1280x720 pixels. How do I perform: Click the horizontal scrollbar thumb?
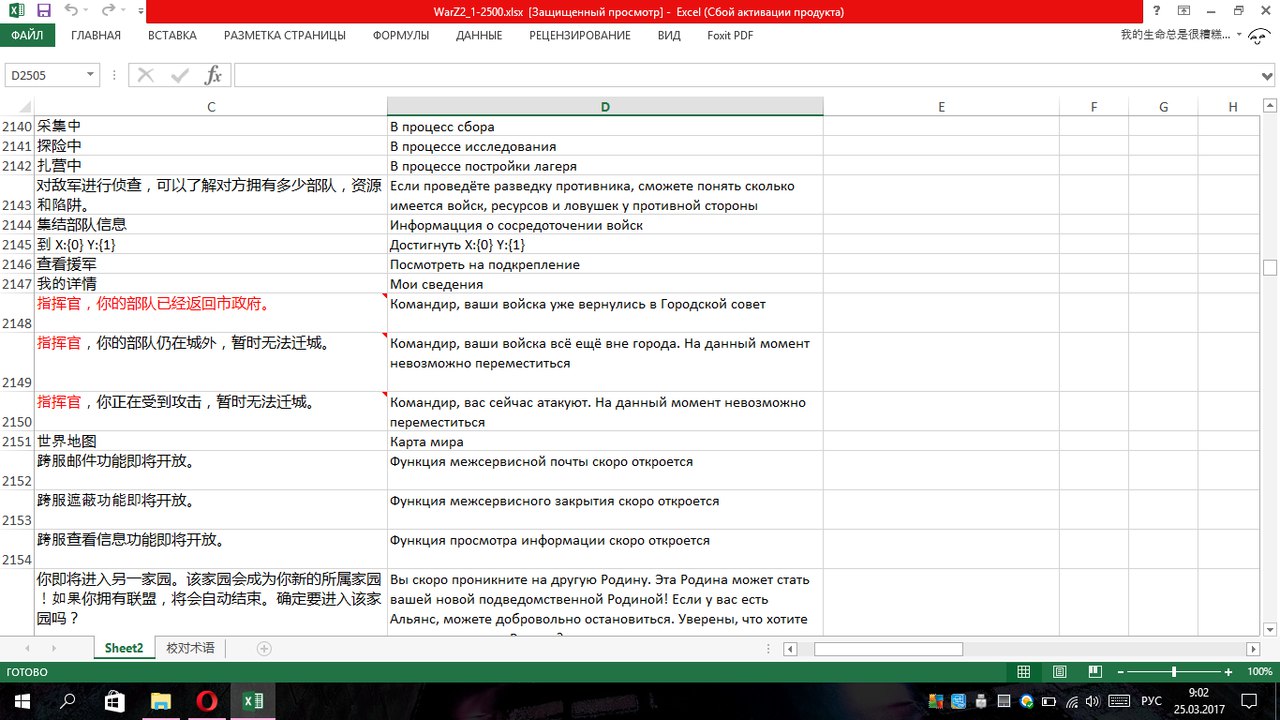(888, 648)
